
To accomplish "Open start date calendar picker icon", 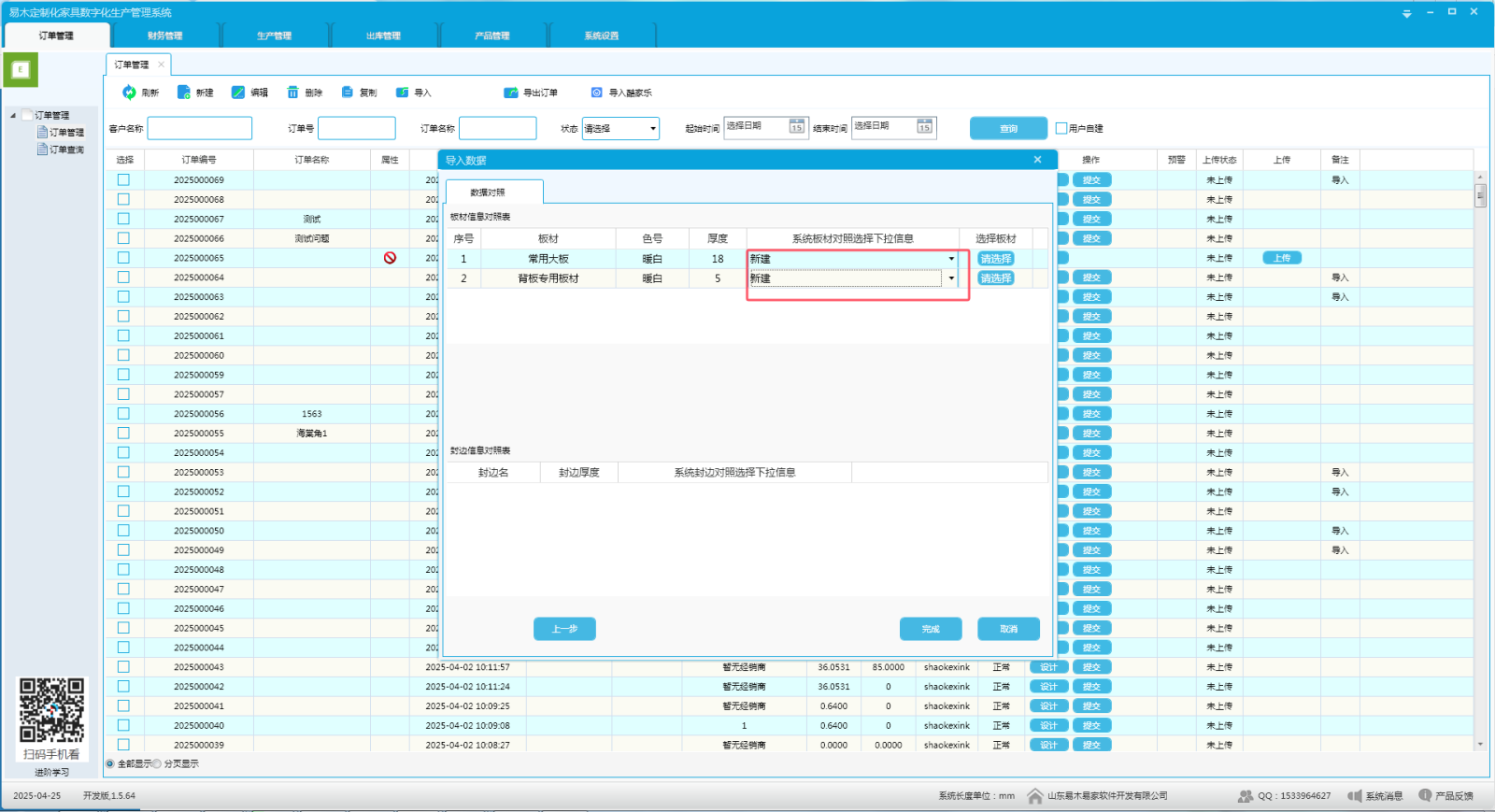I will [x=797, y=127].
